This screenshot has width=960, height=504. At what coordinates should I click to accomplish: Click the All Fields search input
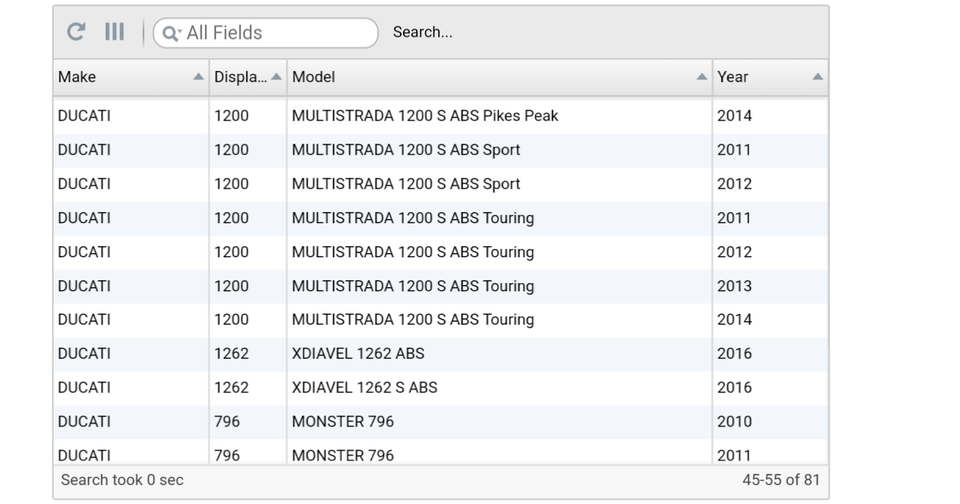tap(275, 33)
